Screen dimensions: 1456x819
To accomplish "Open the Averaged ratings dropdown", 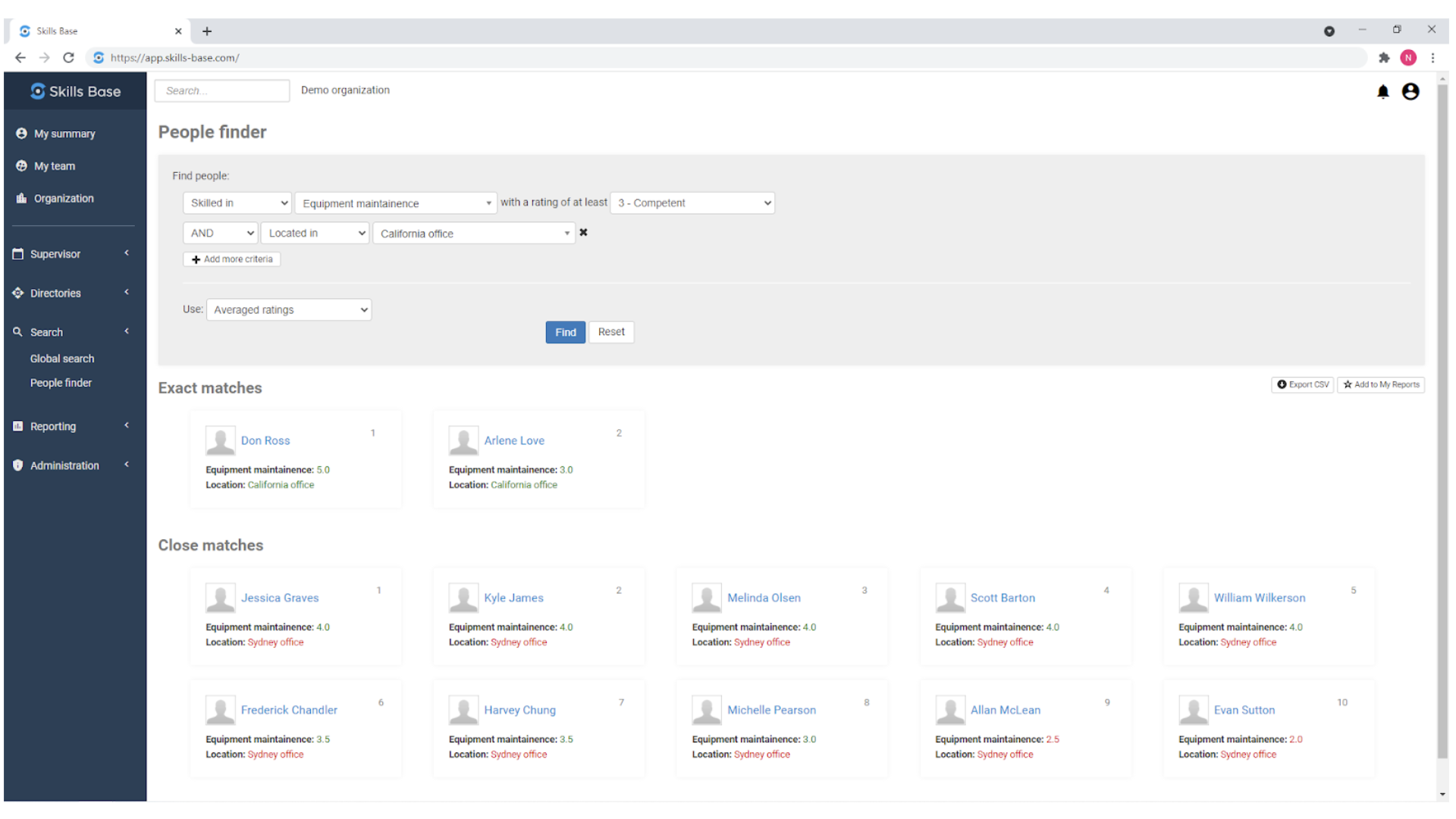I will coord(288,310).
